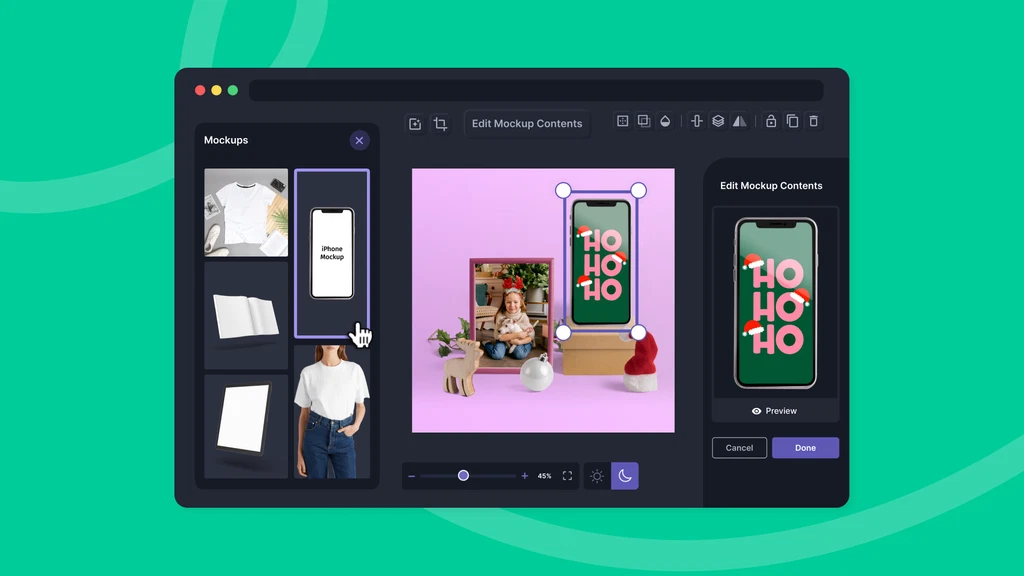This screenshot has height=576, width=1024.
Task: Close the Mockups panel
Action: pos(359,141)
